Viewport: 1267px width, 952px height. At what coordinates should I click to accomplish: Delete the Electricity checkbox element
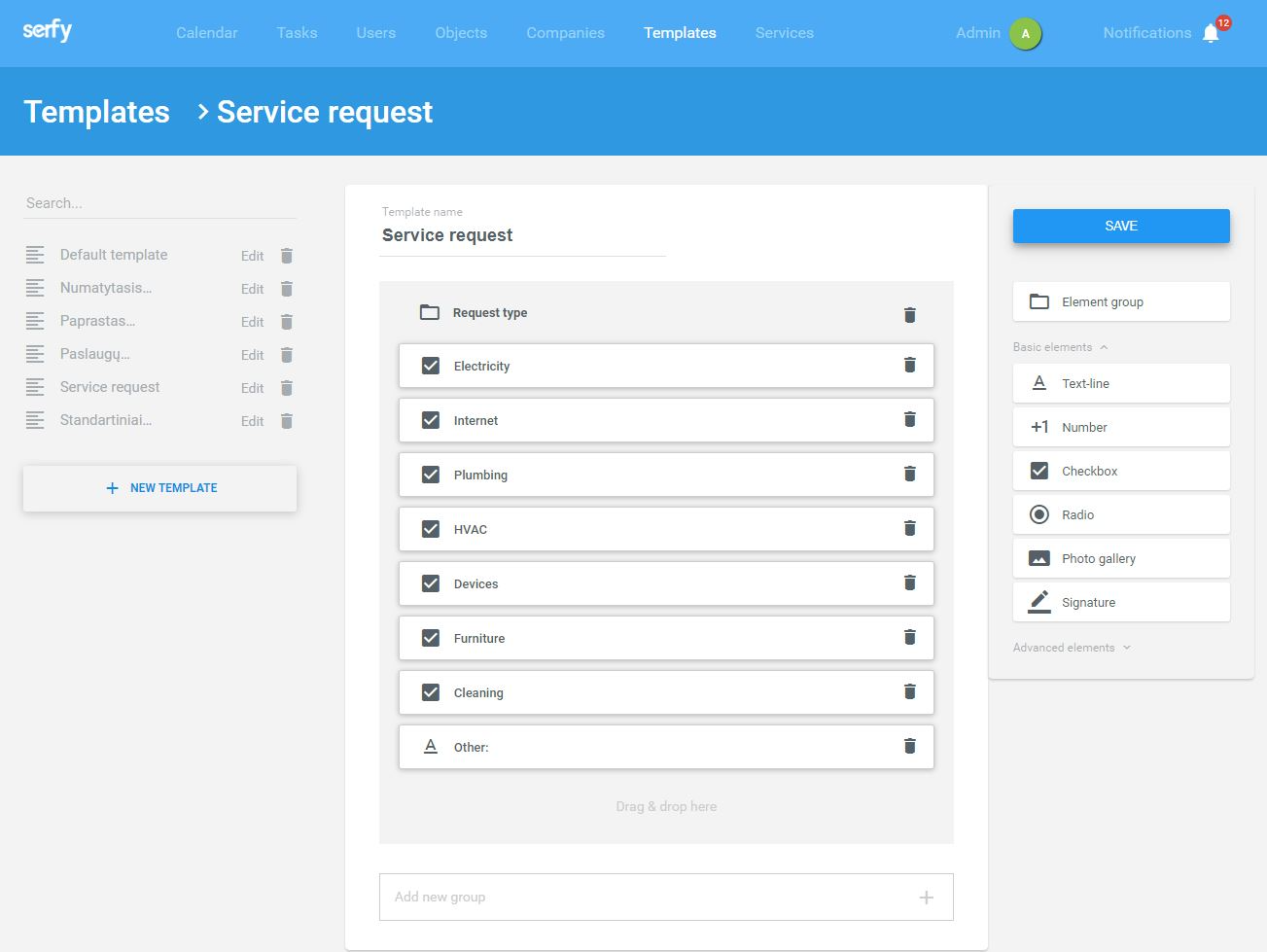(909, 365)
